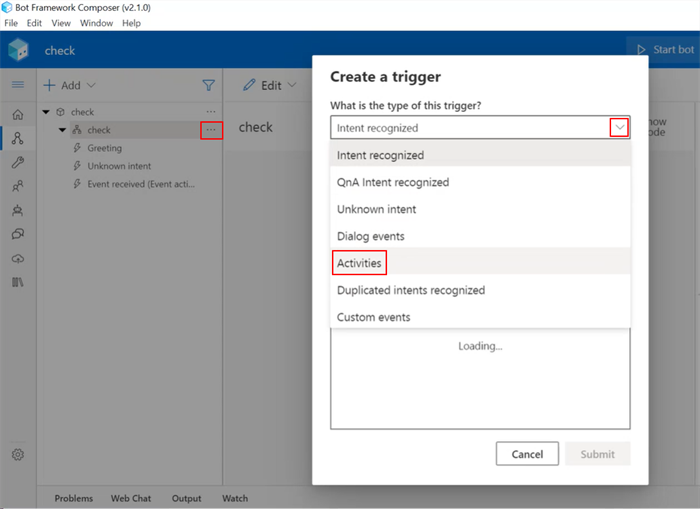The width and height of the screenshot is (700, 509).
Task: Click the Loading text area
Action: [x=480, y=346]
